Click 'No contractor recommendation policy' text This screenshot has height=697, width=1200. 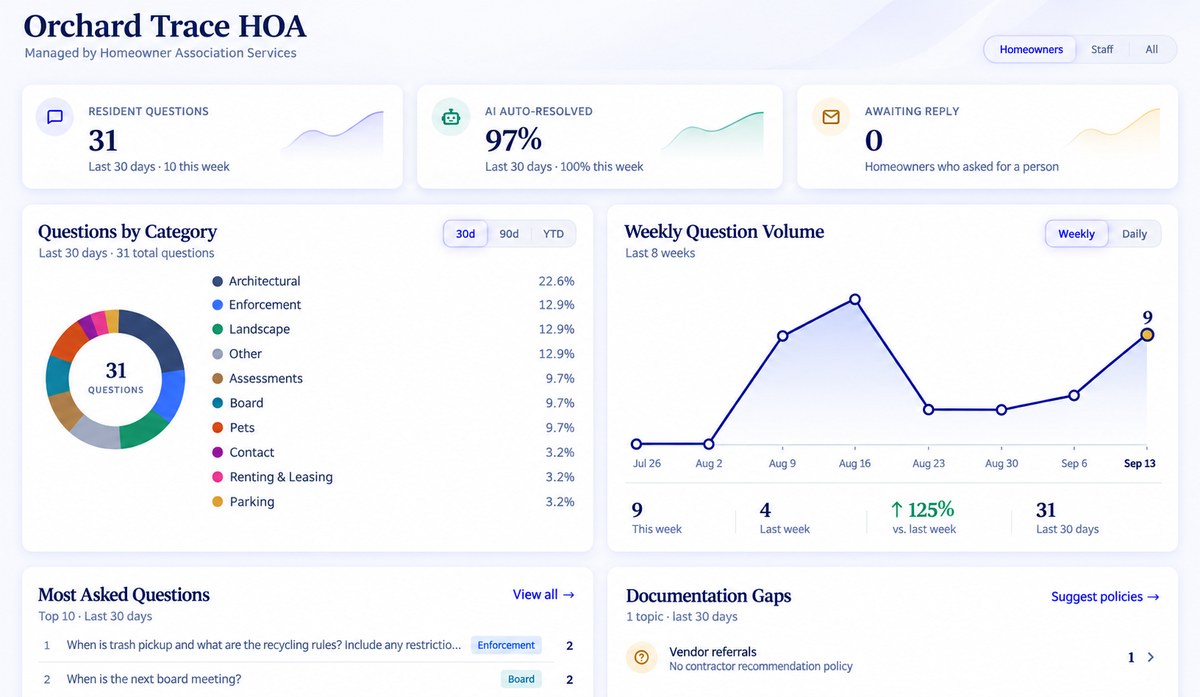pos(760,666)
